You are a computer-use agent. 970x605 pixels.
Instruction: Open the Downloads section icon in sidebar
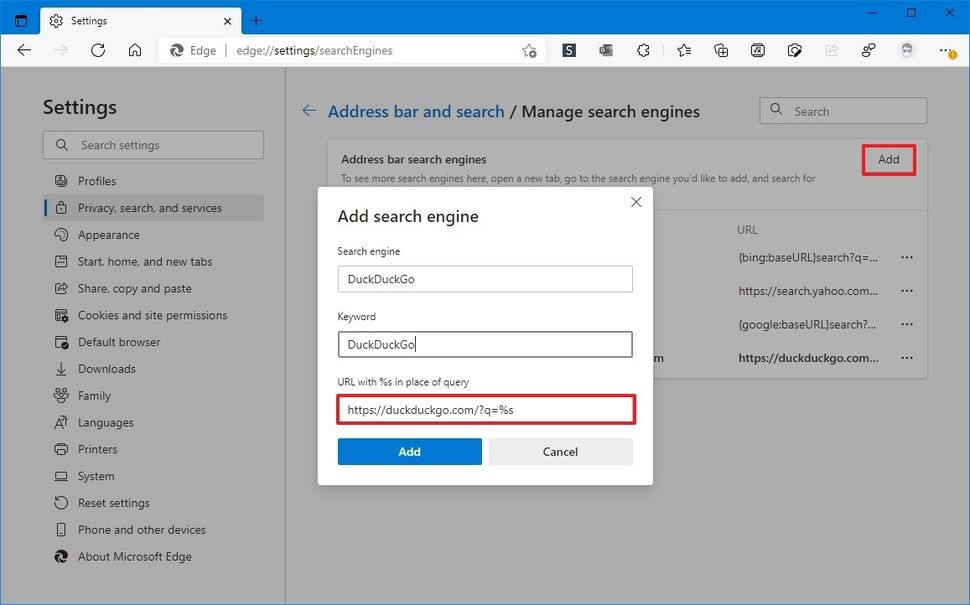(x=62, y=368)
